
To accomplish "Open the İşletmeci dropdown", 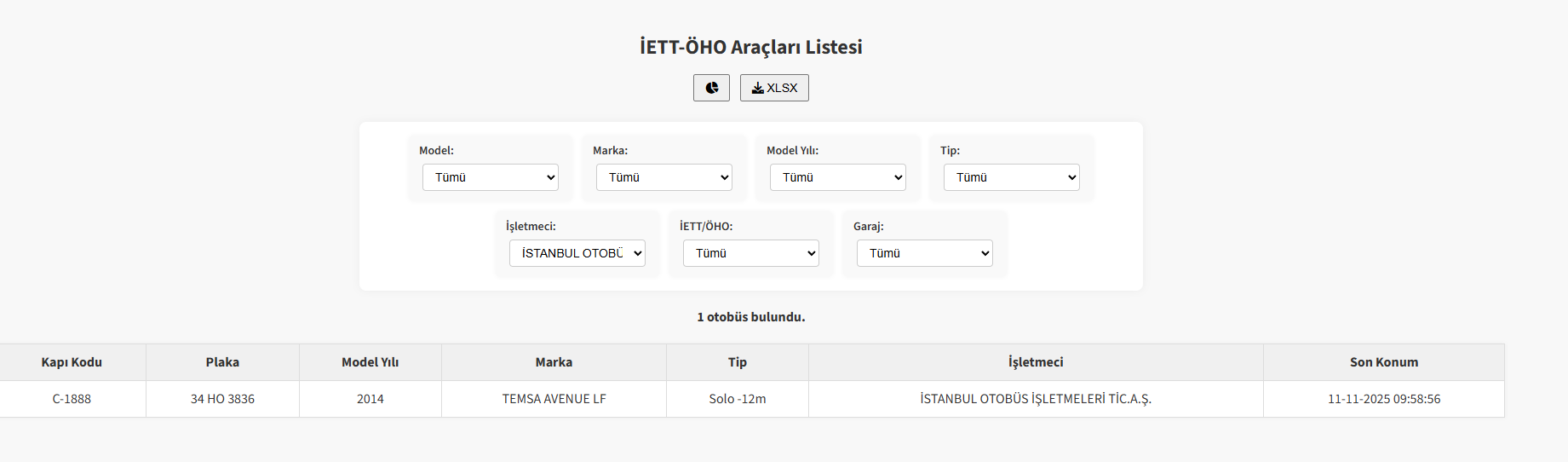I will (x=577, y=253).
